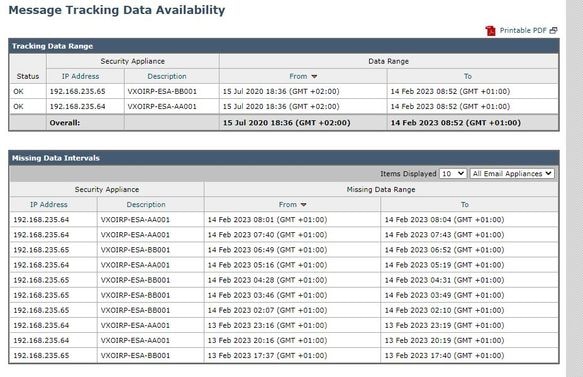Select the VXOIRP-ESA-BB001 row in Tracking Data Range

[284, 91]
